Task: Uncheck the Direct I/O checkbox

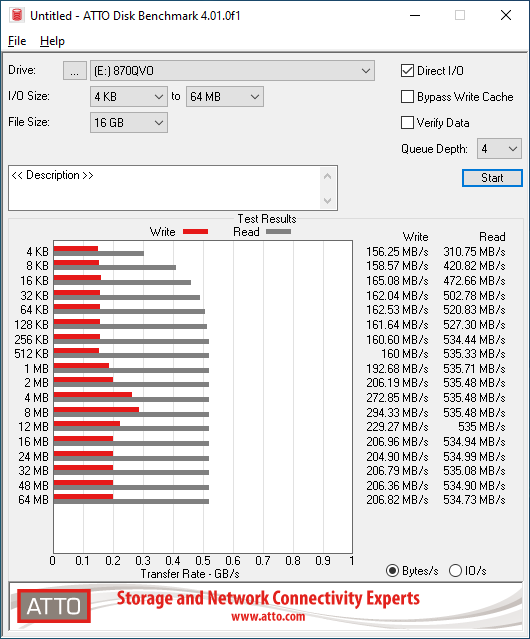Action: pyautogui.click(x=407, y=71)
